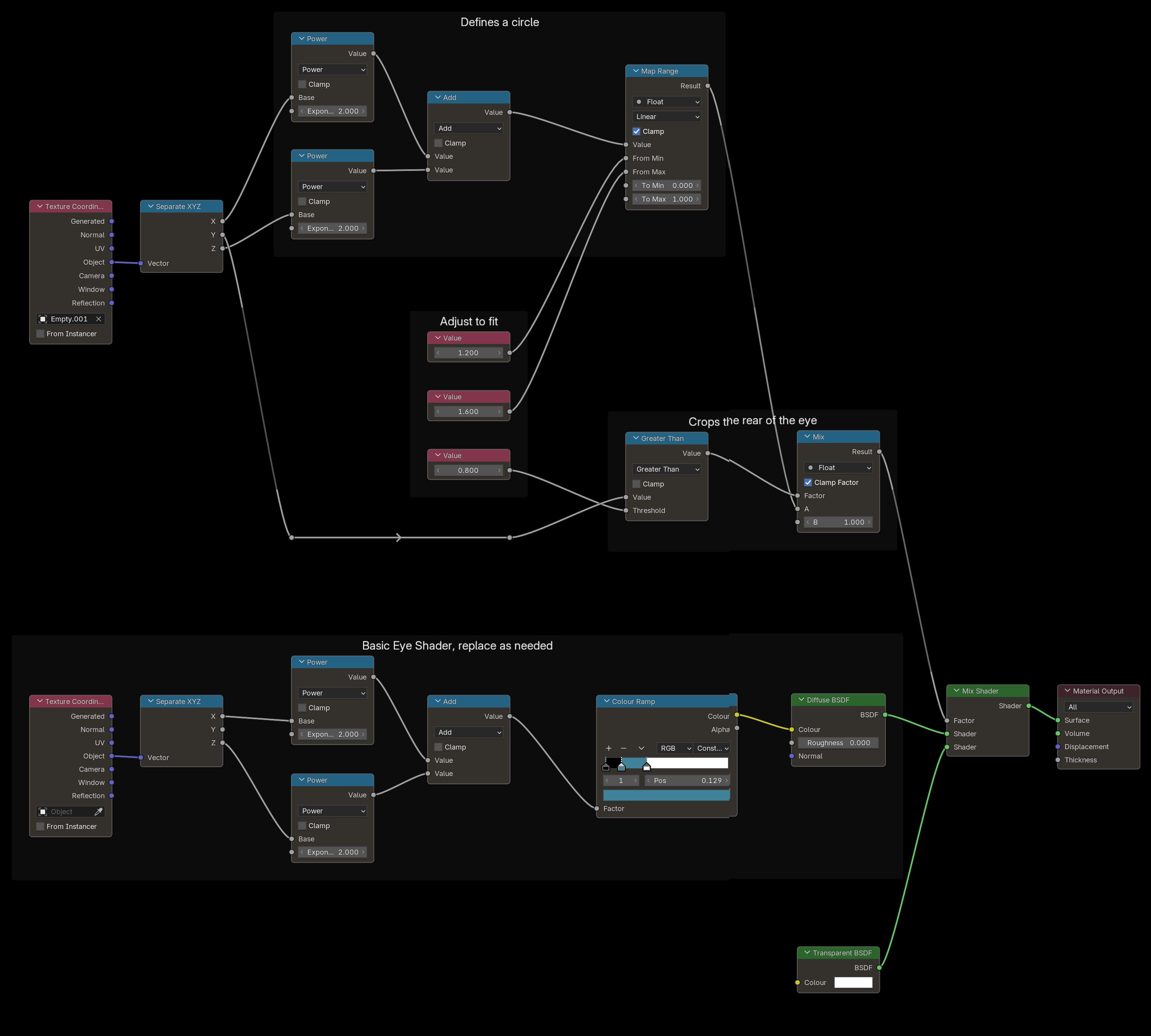Open the Const... interpolation dropdown in Colour Ramp
The image size is (1151, 1036).
coord(712,748)
